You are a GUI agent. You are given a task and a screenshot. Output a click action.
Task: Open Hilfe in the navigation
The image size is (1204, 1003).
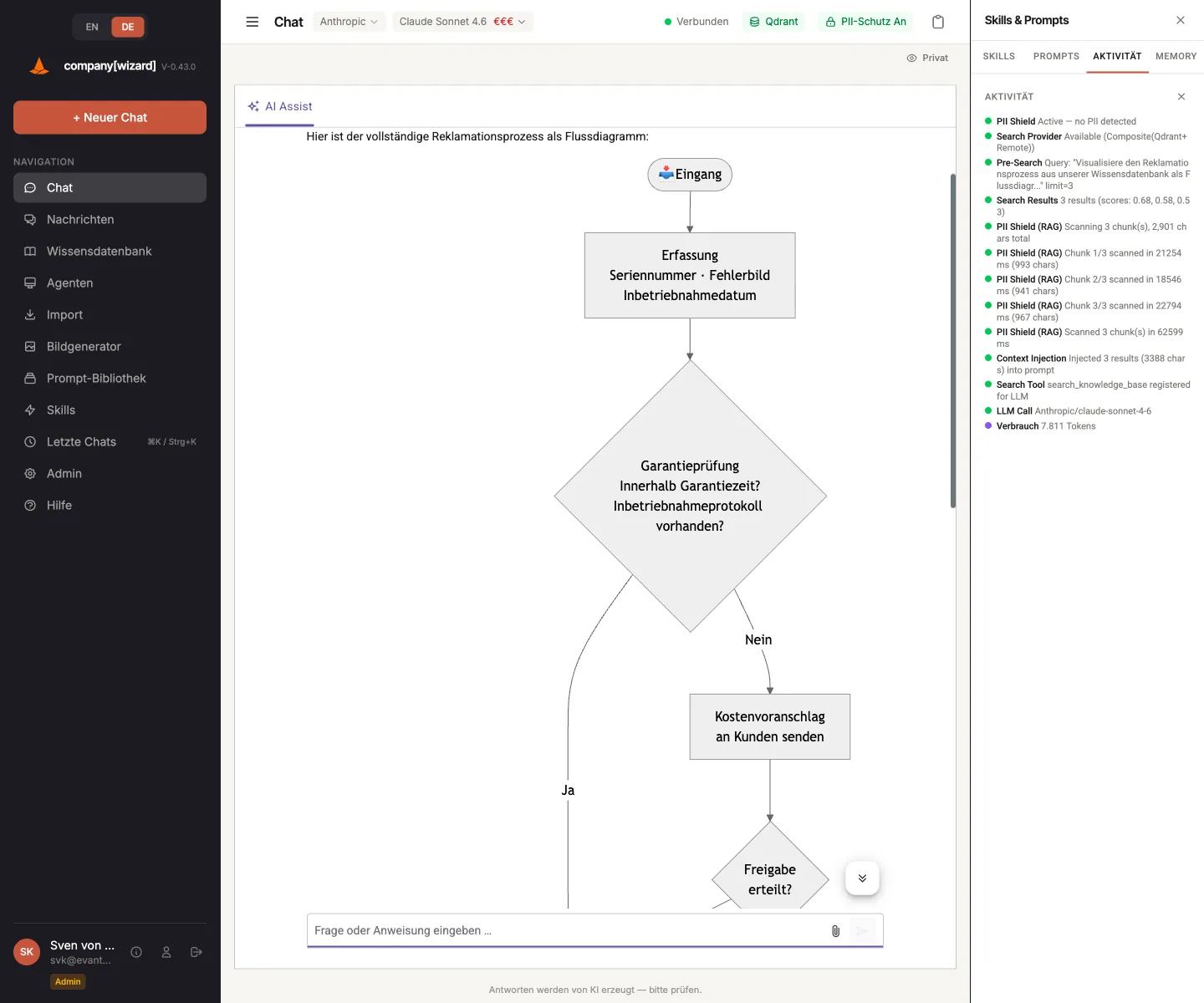click(x=110, y=506)
